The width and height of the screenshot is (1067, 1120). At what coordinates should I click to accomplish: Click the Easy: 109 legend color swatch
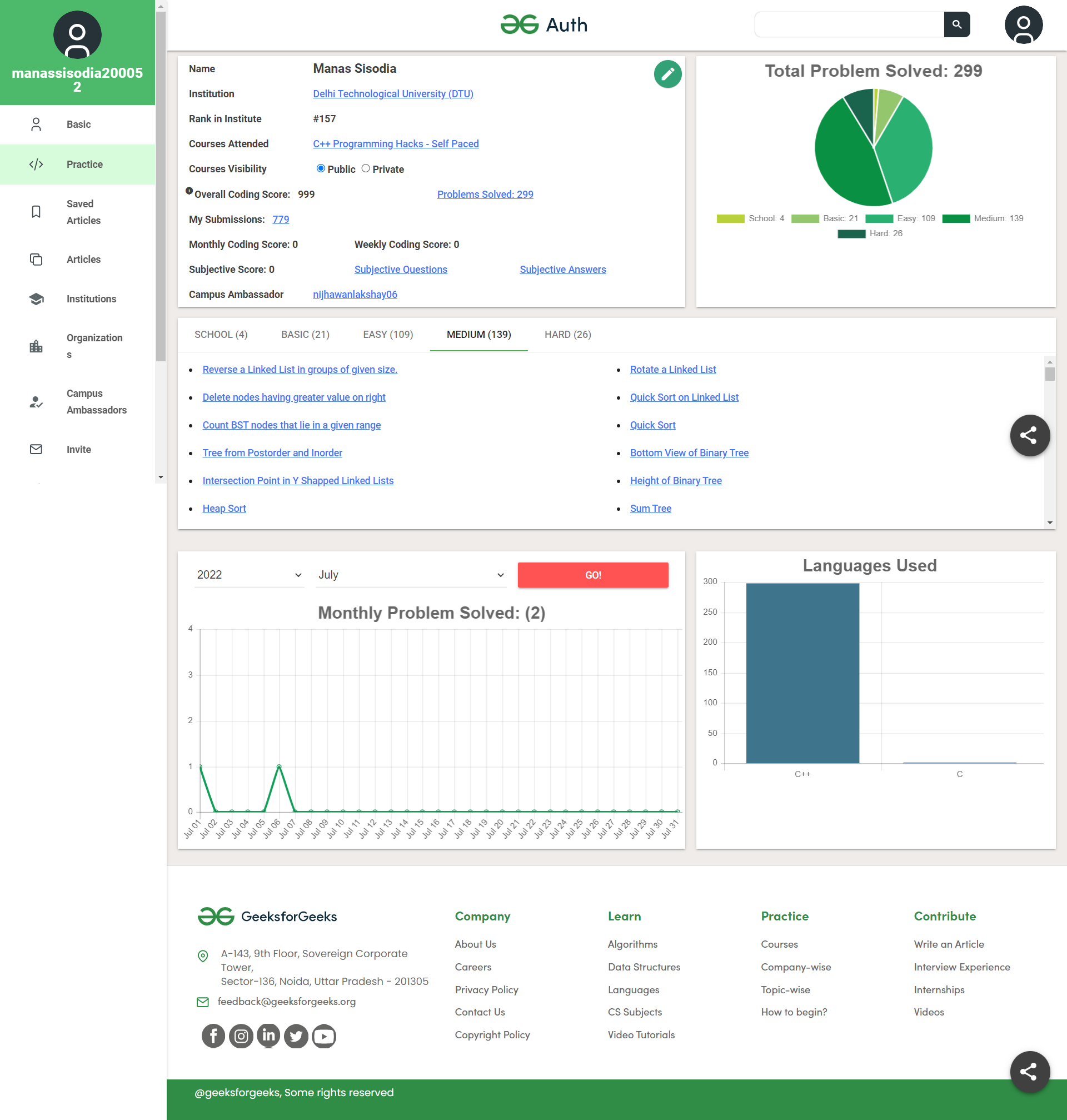pyautogui.click(x=879, y=218)
